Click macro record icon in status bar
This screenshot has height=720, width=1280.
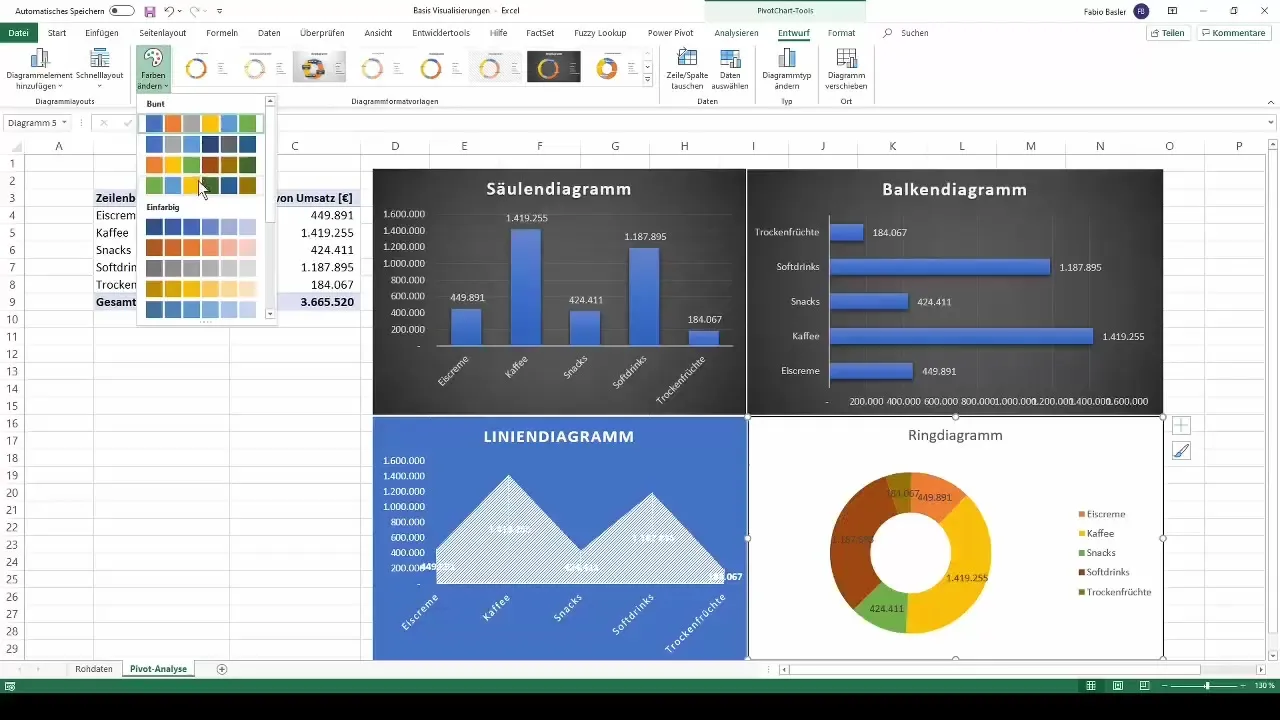click(9, 686)
